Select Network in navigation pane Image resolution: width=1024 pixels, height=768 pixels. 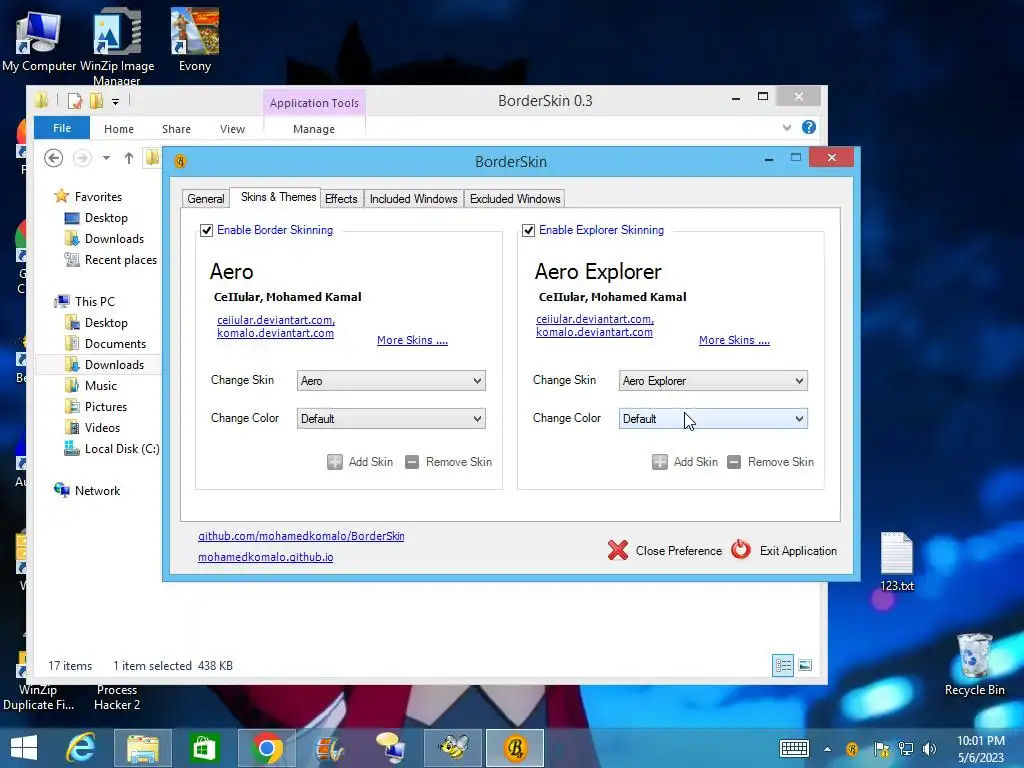pos(97,490)
